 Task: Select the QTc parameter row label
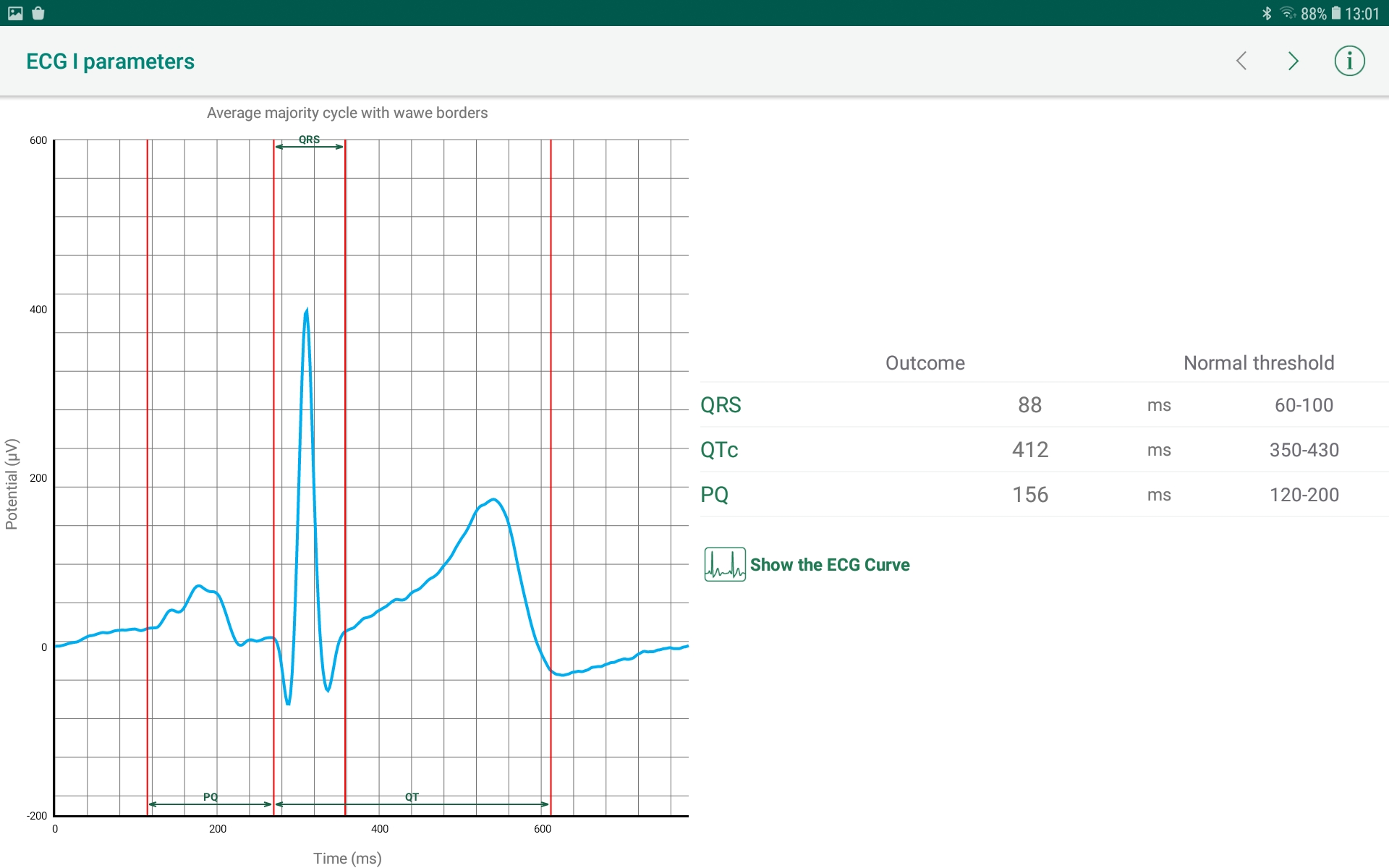point(719,450)
